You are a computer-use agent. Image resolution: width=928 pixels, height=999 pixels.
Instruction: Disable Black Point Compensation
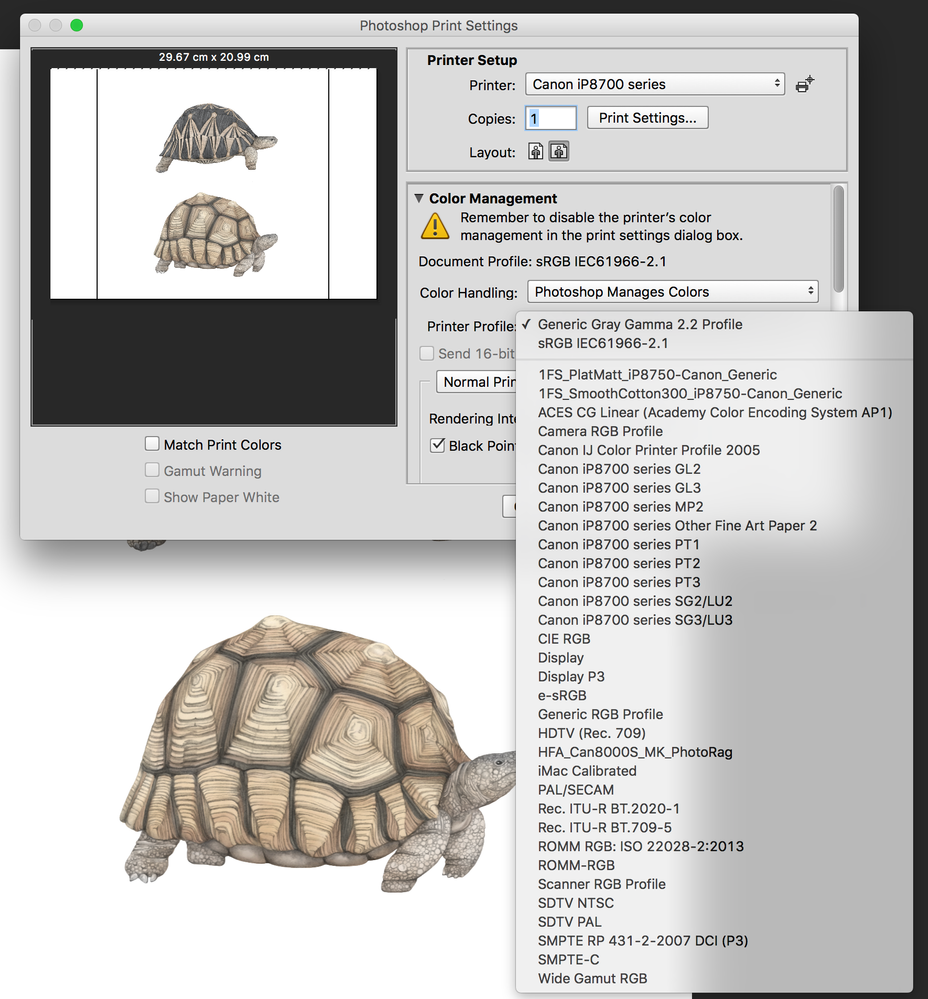click(x=437, y=445)
